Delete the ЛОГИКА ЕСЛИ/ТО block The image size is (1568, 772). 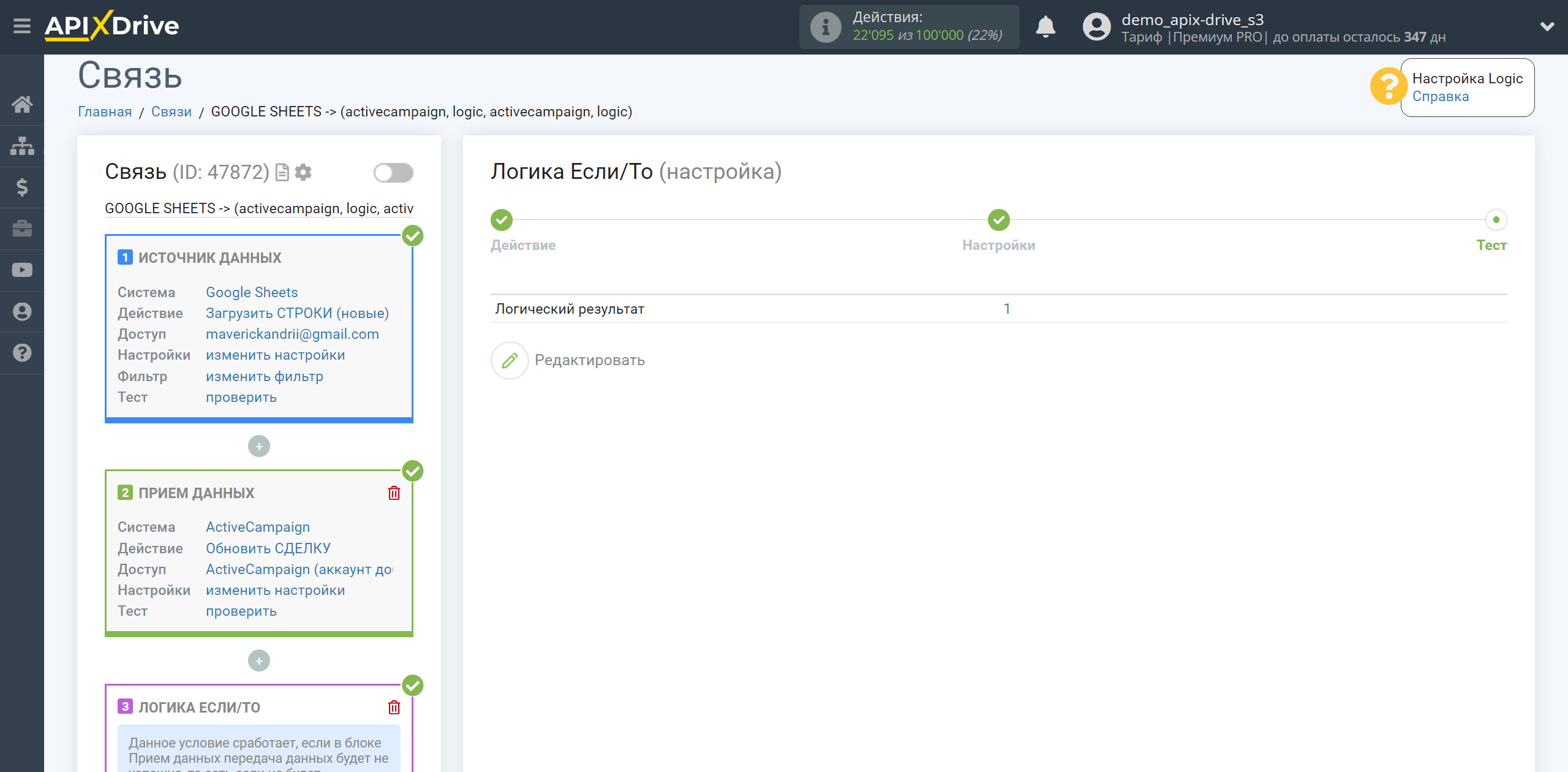(x=394, y=708)
